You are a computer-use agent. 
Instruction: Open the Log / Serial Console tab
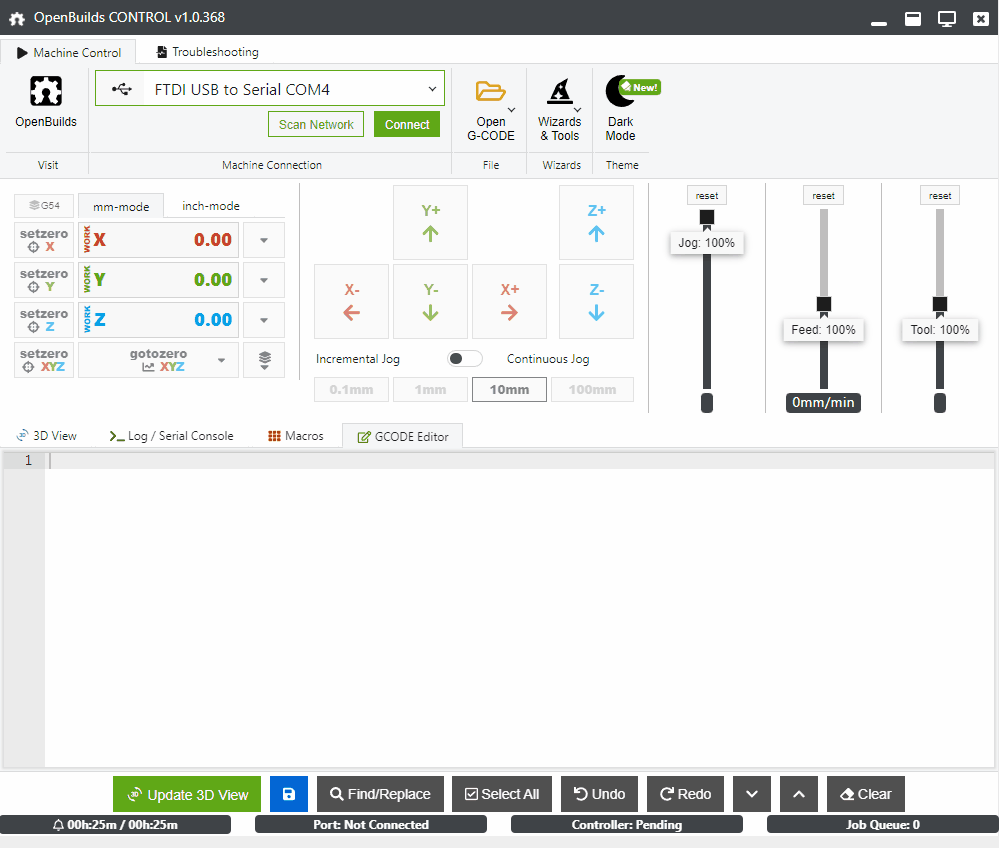[x=171, y=436]
